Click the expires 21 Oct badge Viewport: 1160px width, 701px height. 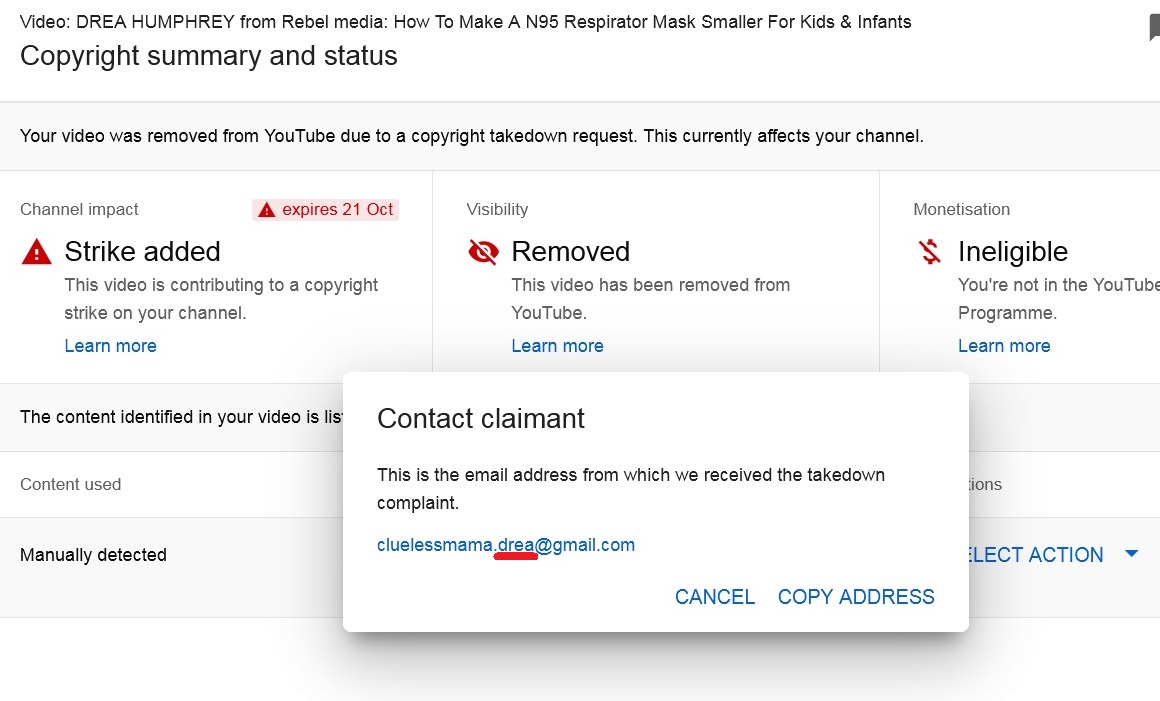point(326,210)
